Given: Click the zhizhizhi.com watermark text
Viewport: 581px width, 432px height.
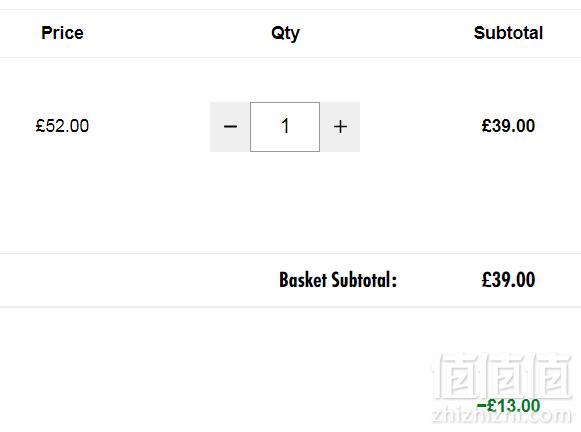Looking at the screenshot, I should point(502,416).
